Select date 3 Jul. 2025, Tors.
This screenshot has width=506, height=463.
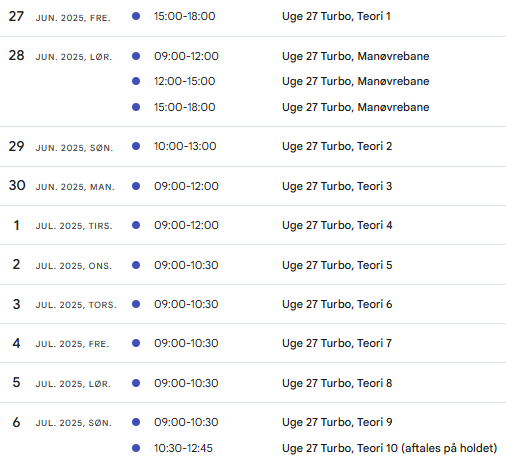click(65, 304)
